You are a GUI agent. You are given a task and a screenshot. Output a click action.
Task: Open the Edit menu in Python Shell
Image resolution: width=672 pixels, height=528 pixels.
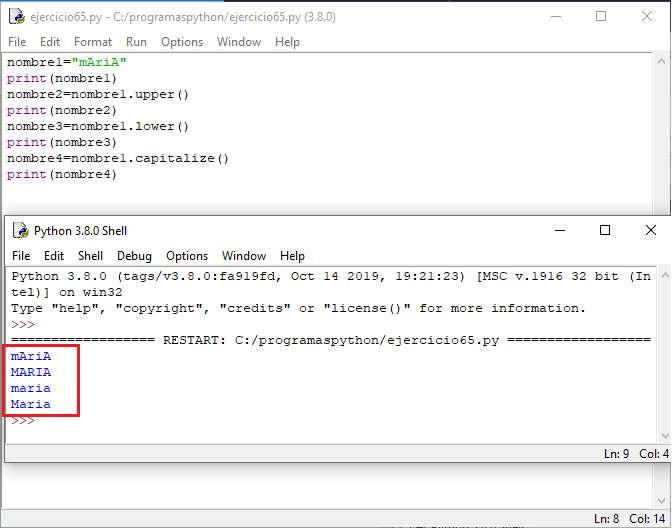(54, 256)
